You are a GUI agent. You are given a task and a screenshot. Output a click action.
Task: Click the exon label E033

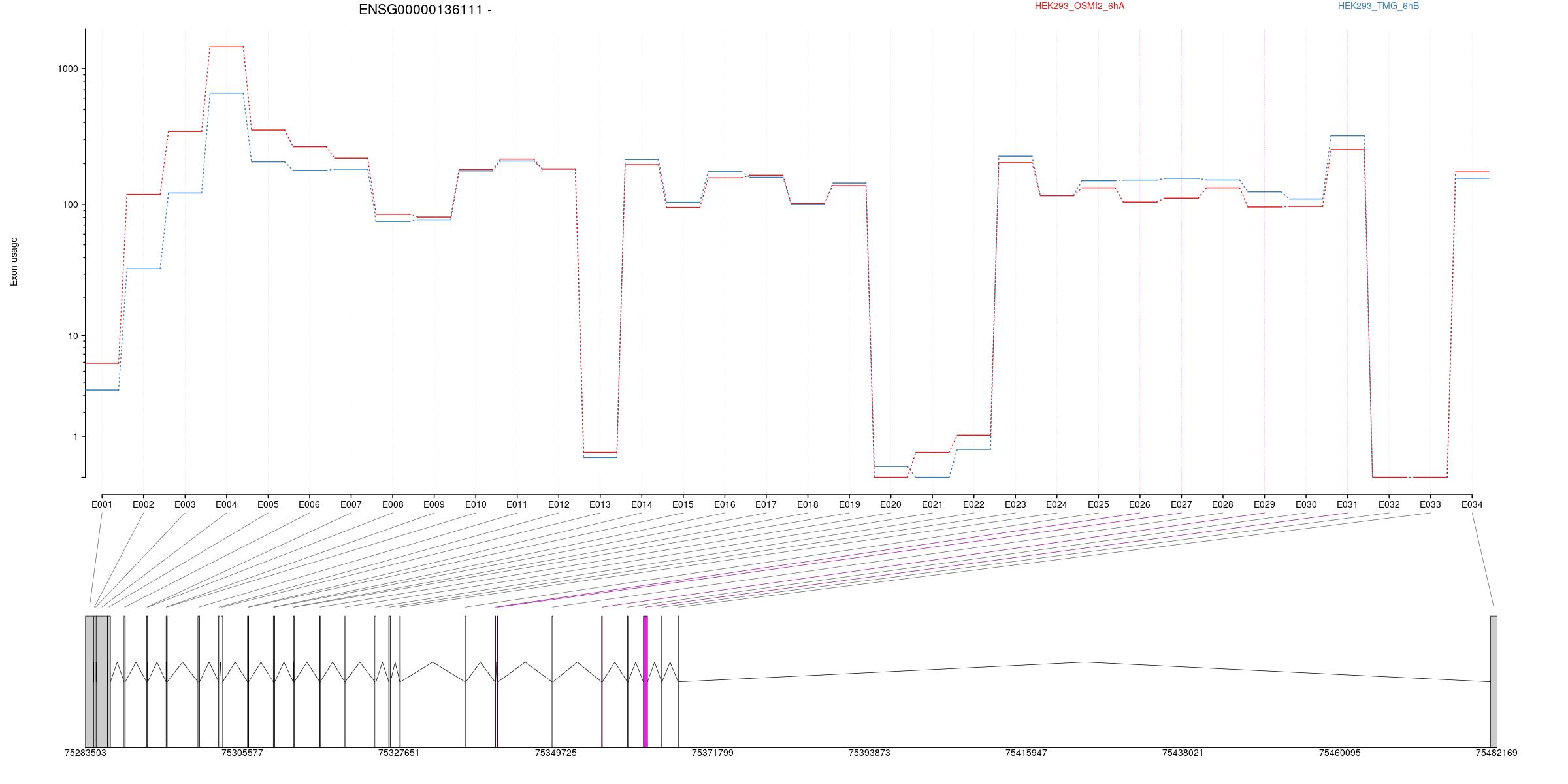tap(1430, 504)
